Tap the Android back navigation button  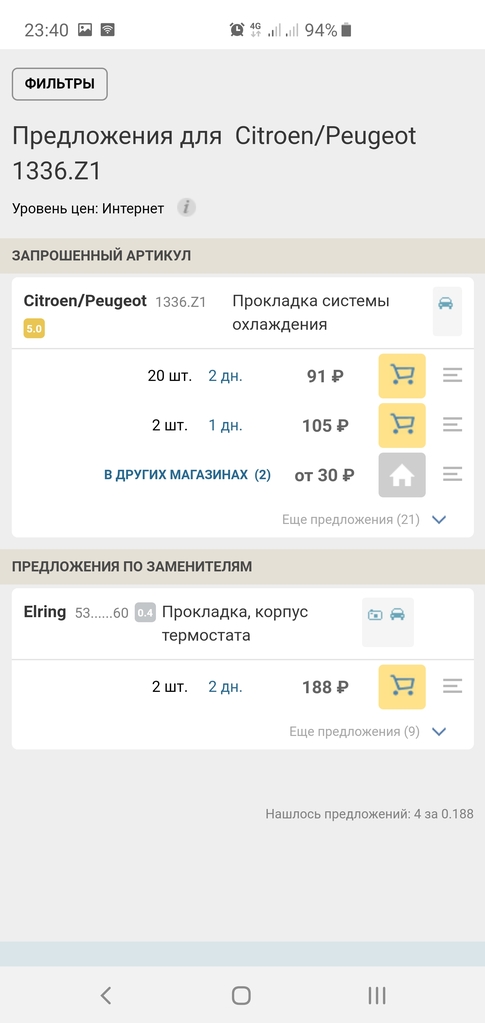pyautogui.click(x=106, y=995)
